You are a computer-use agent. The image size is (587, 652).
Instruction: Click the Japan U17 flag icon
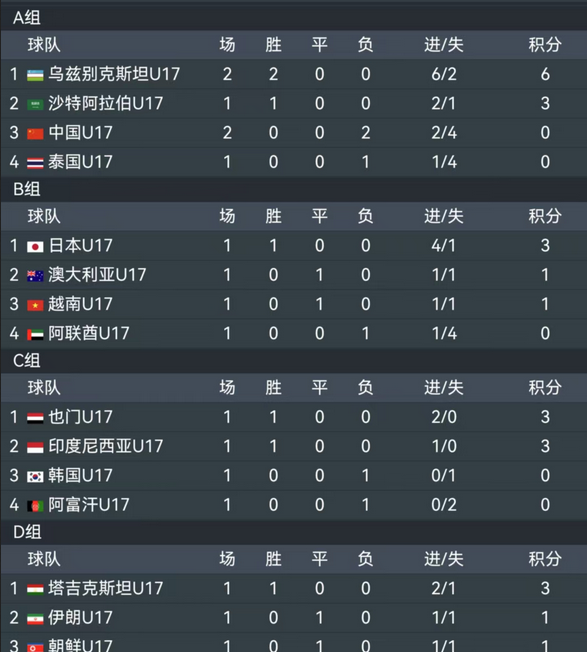[35, 247]
